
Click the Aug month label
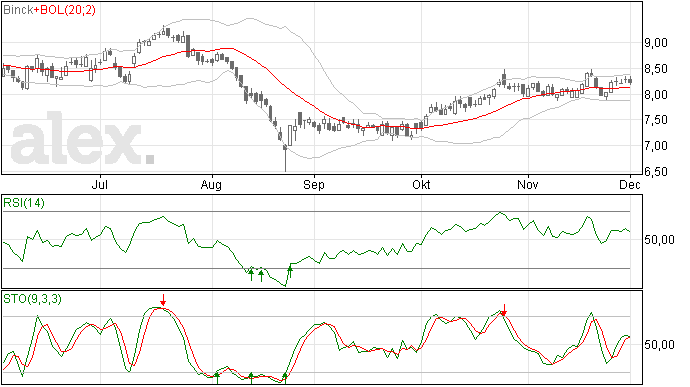211,185
